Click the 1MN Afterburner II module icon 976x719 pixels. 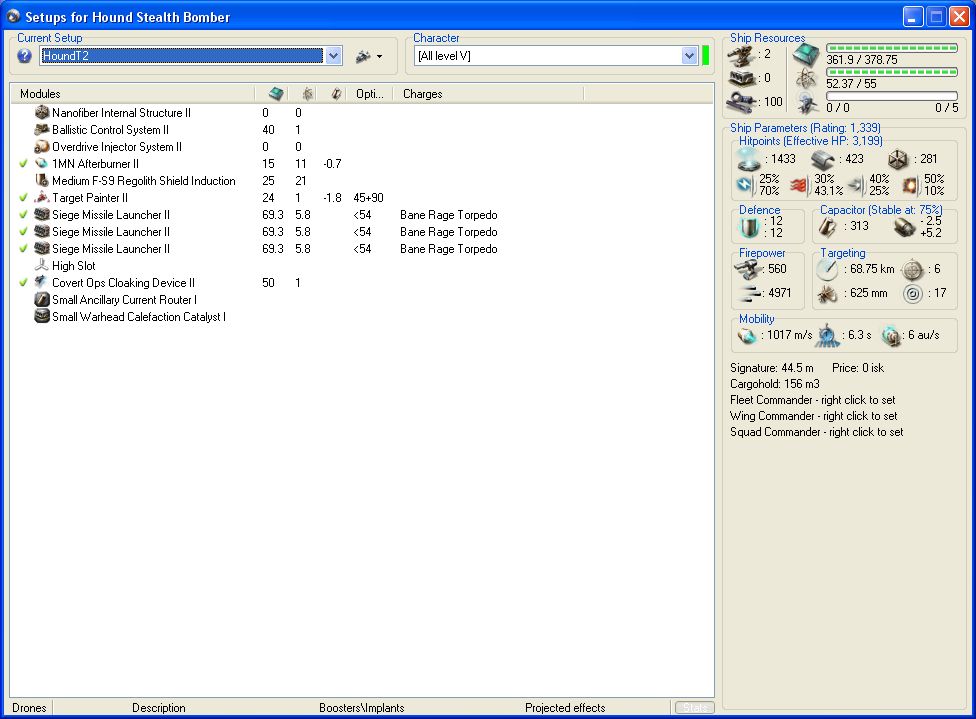42,164
